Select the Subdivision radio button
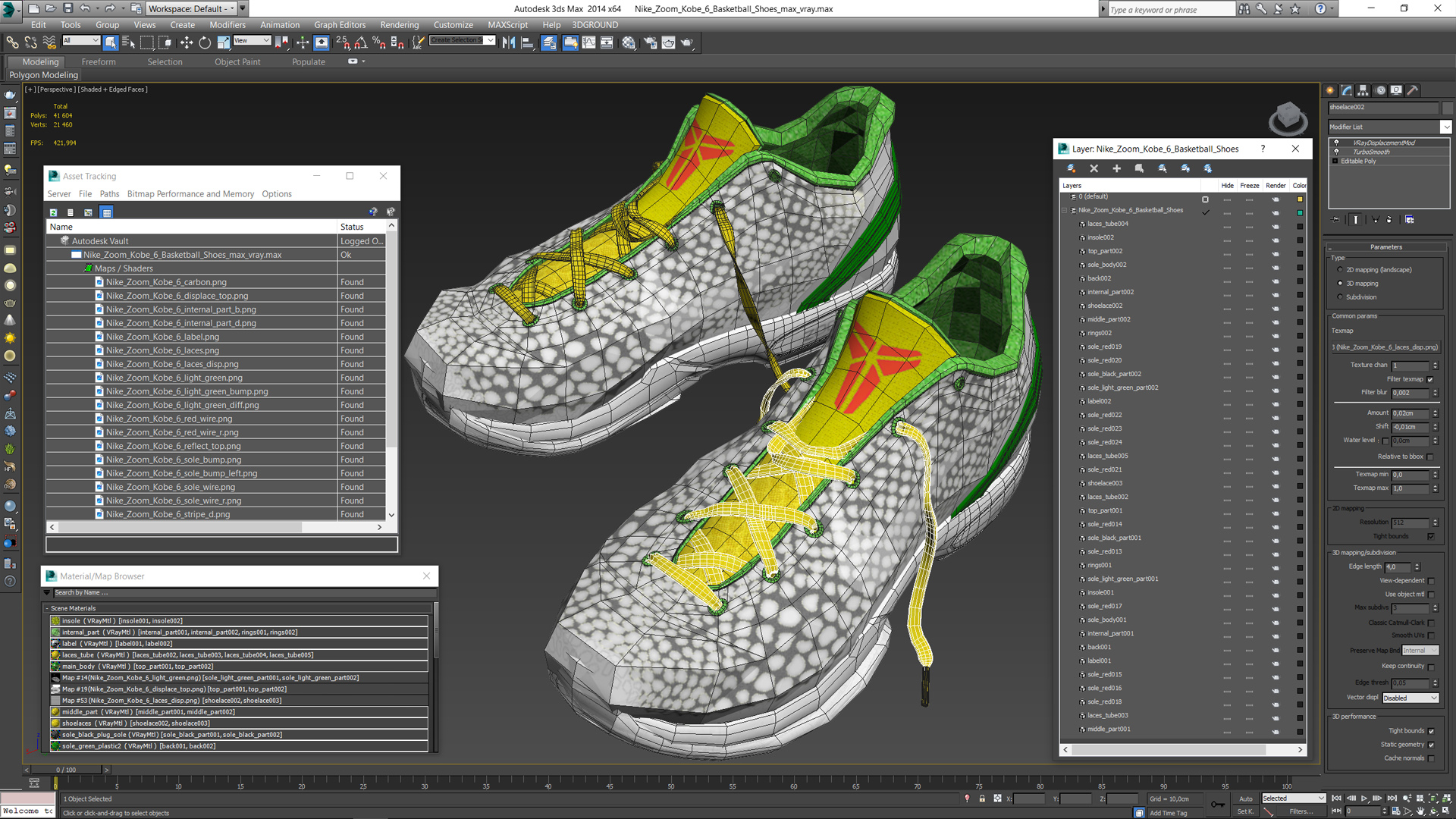The height and width of the screenshot is (819, 1456). pyautogui.click(x=1340, y=297)
